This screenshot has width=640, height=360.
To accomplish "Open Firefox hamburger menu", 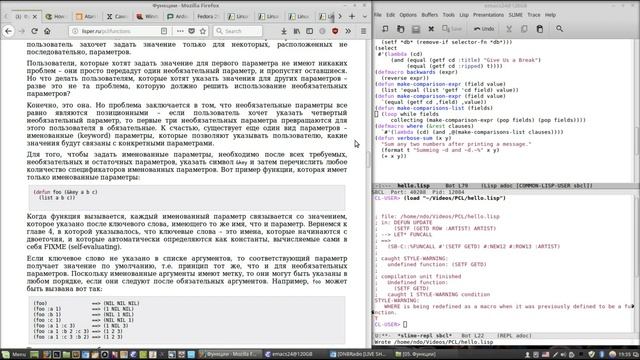I will point(363,31).
